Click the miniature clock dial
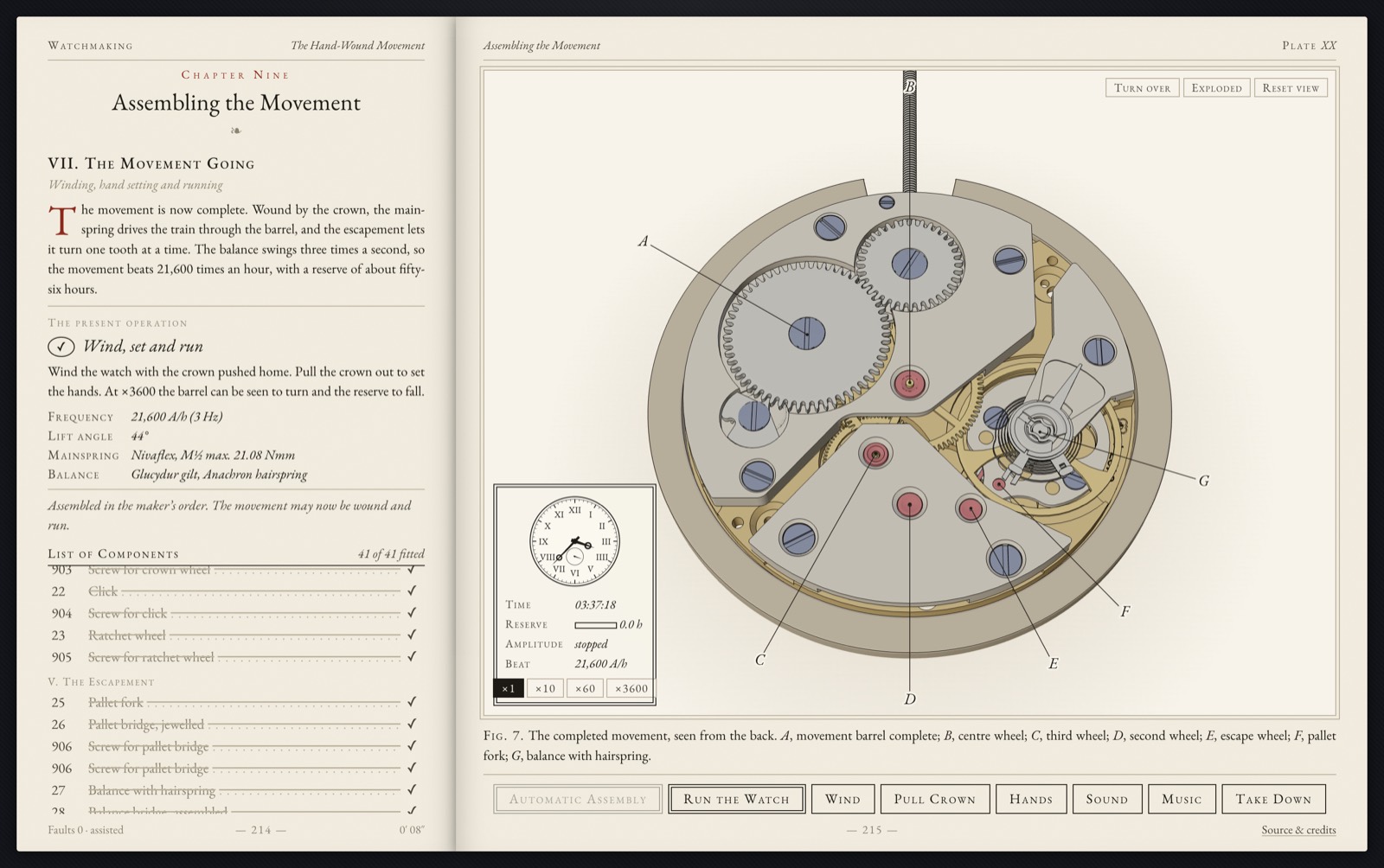Image resolution: width=1384 pixels, height=868 pixels. (574, 541)
